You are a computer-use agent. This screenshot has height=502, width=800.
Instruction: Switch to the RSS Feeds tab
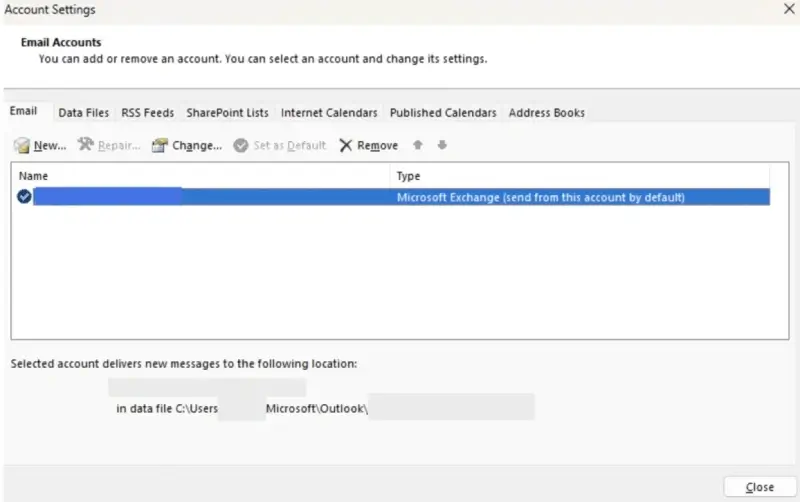[x=147, y=113]
